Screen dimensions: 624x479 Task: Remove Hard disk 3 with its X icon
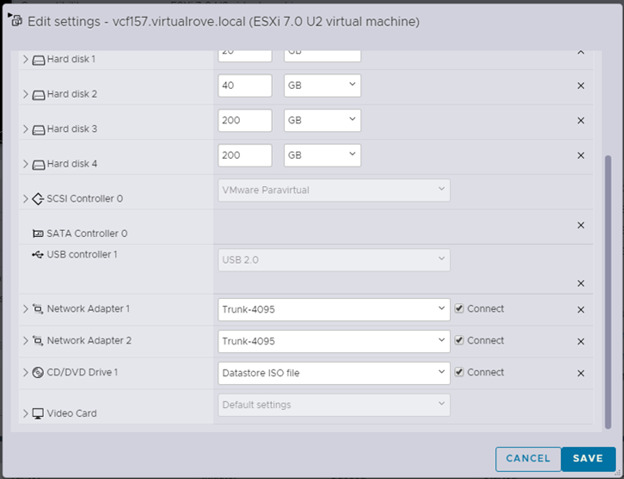(580, 121)
